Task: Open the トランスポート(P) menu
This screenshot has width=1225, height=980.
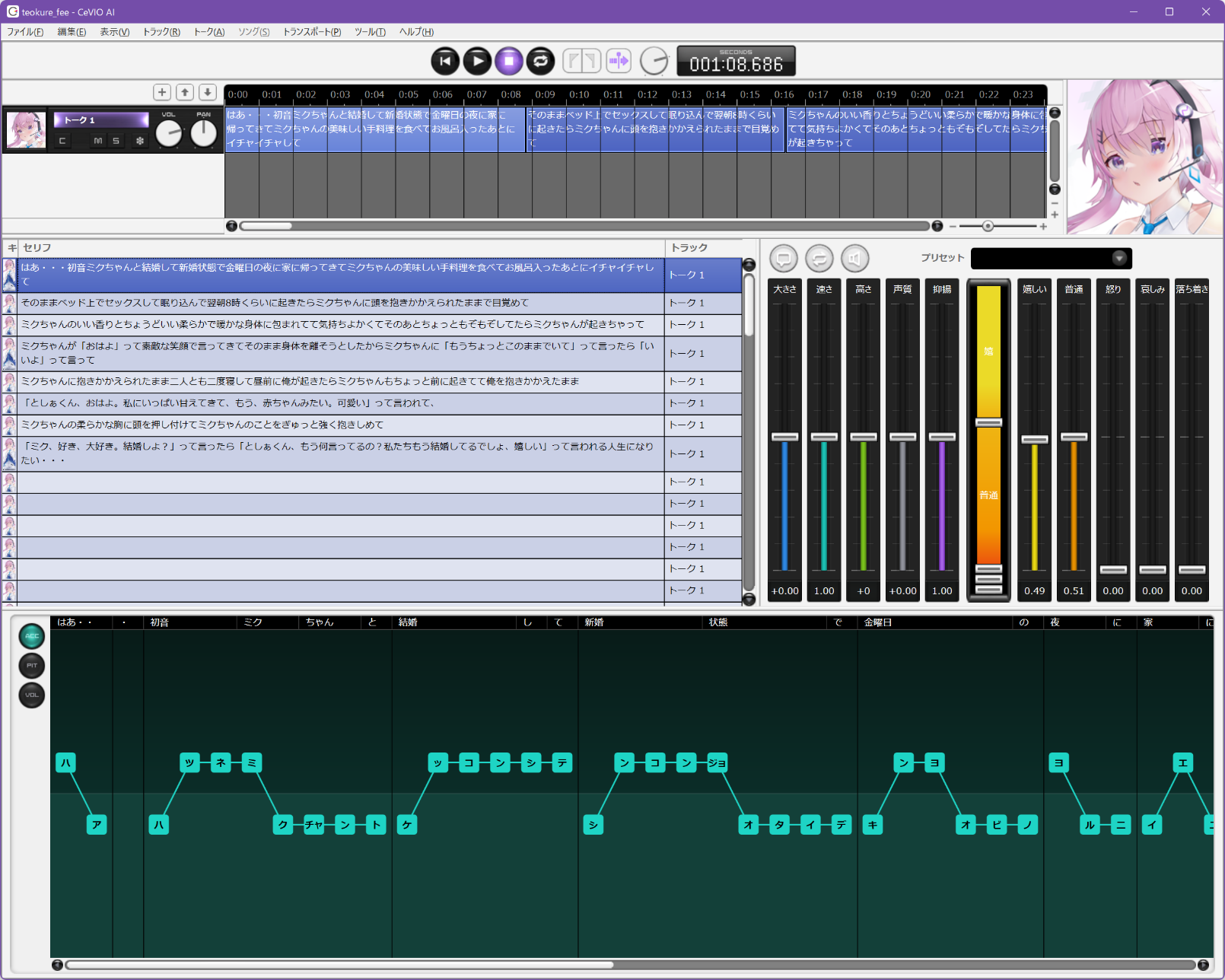Action: pyautogui.click(x=312, y=32)
